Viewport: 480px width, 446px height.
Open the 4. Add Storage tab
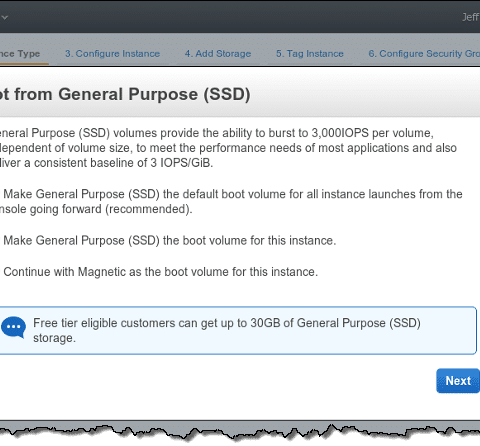click(218, 53)
